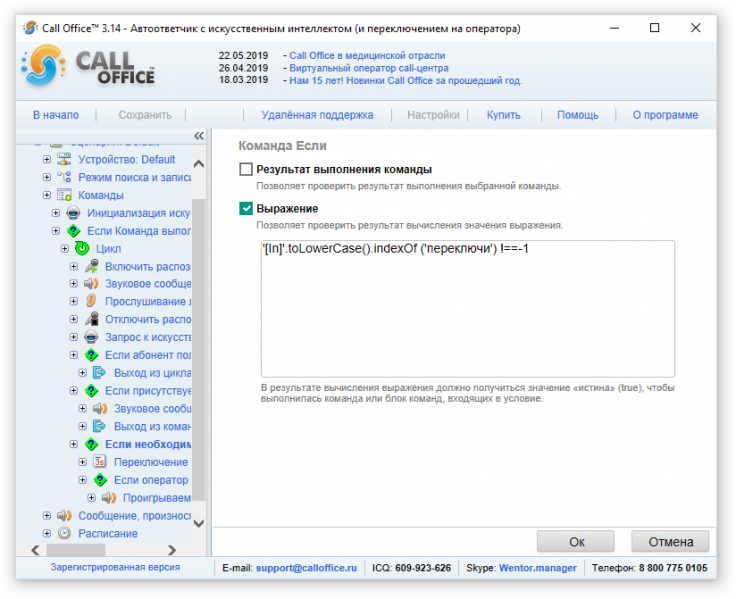Open Виртуальный оператор call-центра news link

[369, 68]
